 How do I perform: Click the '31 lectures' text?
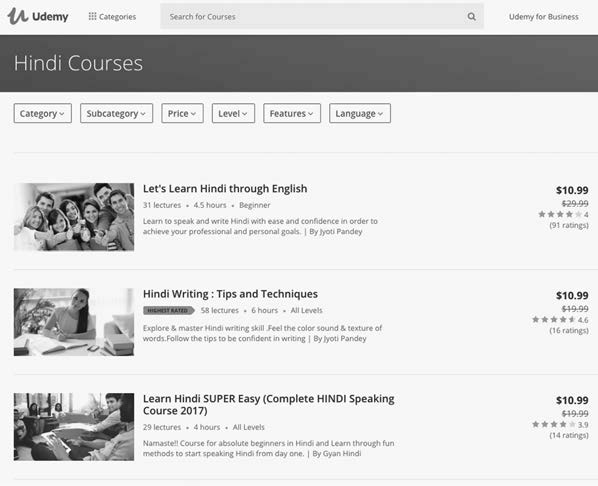pyautogui.click(x=162, y=205)
